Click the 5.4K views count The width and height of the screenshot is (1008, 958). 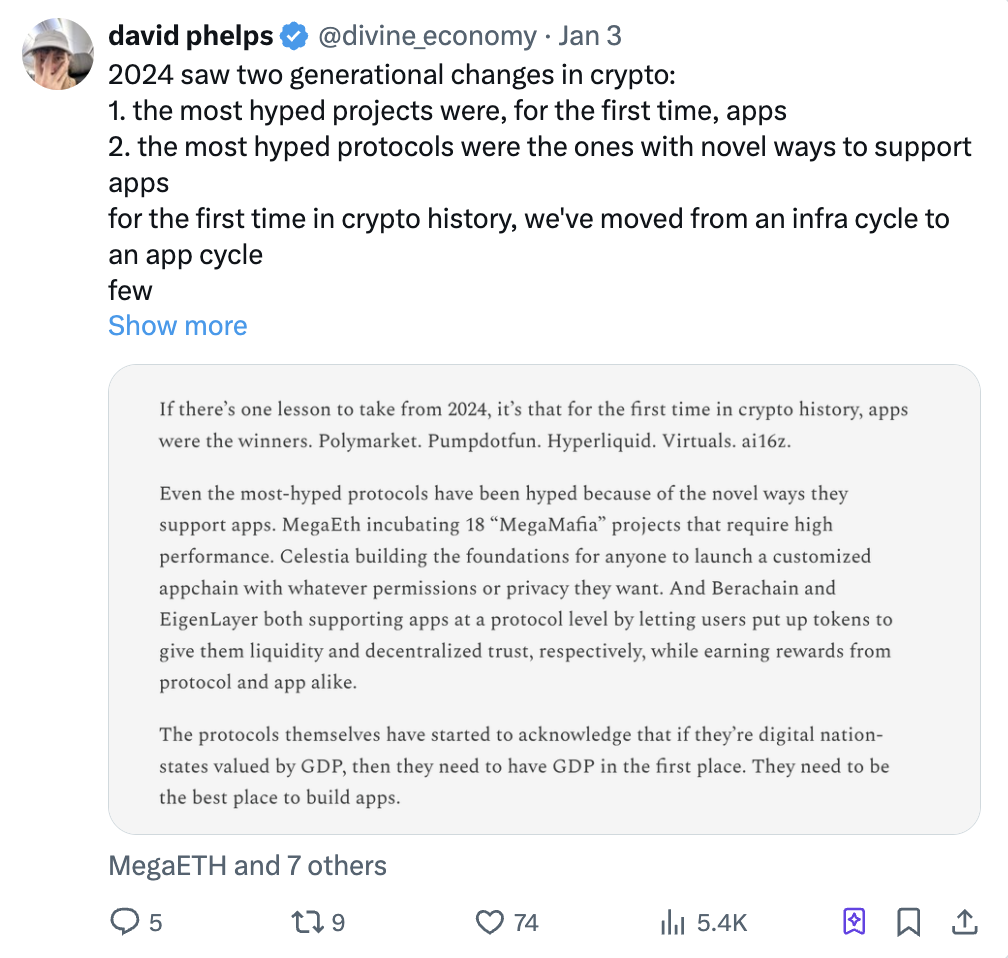[722, 922]
